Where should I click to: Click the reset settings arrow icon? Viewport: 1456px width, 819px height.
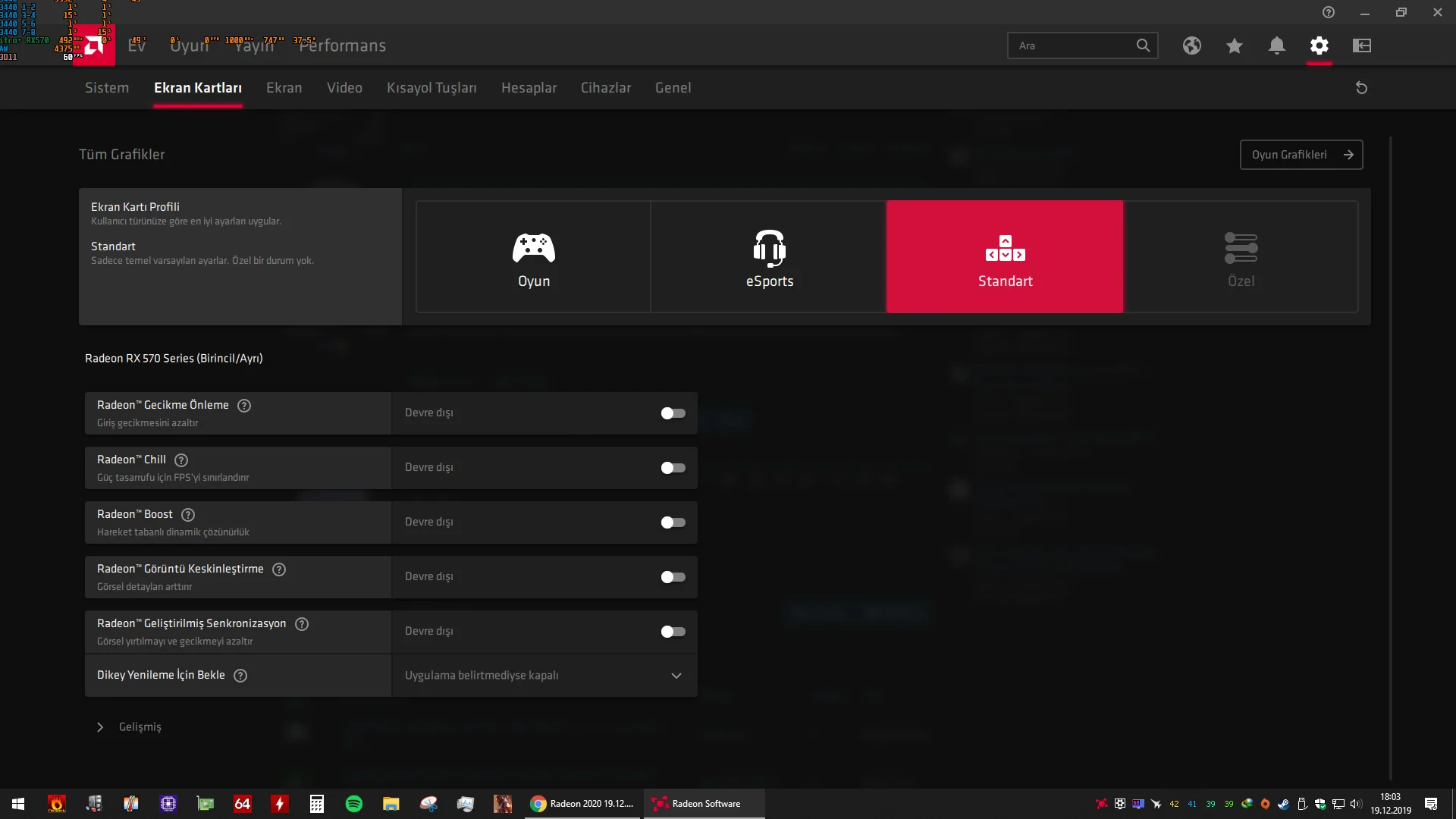pyautogui.click(x=1361, y=88)
